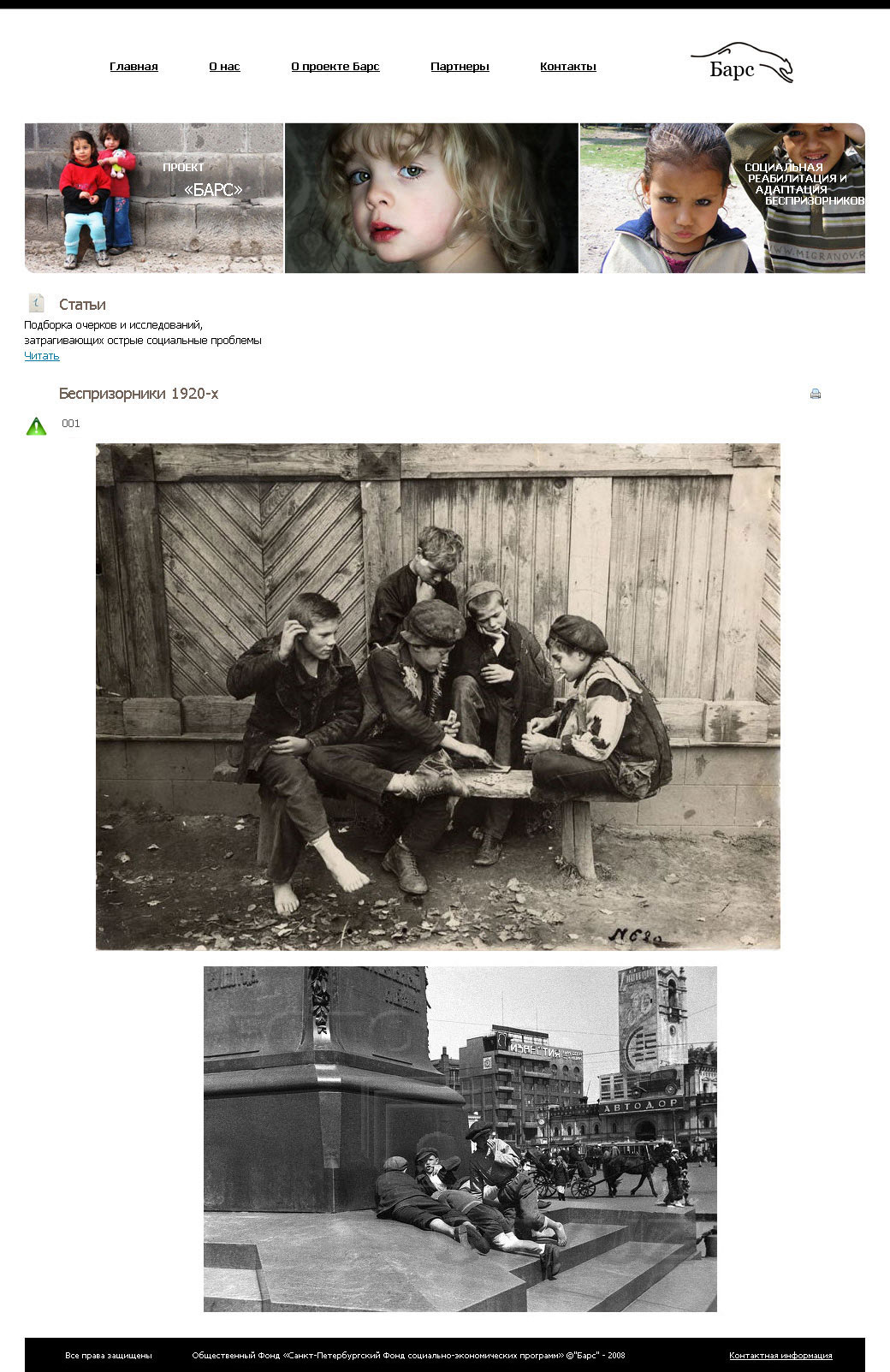This screenshot has width=890, height=1372.
Task: Click the footer Общественный Фонд copyright text
Action: pyautogui.click(x=408, y=1356)
